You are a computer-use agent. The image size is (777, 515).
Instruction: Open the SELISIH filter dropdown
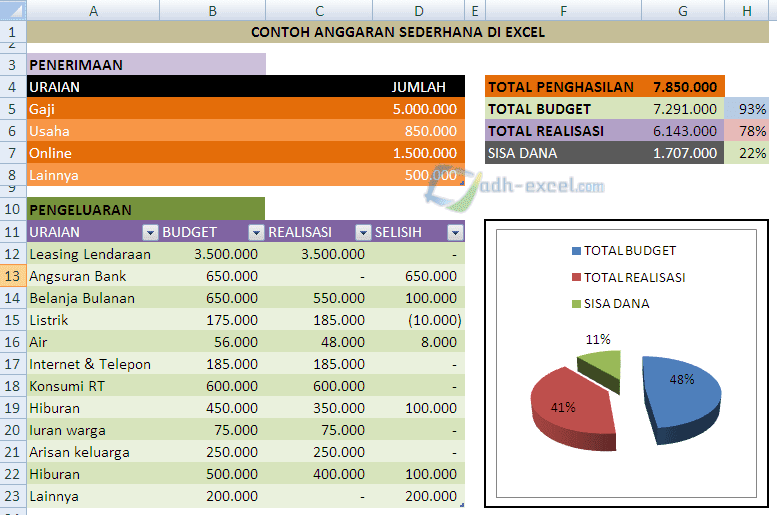click(455, 233)
